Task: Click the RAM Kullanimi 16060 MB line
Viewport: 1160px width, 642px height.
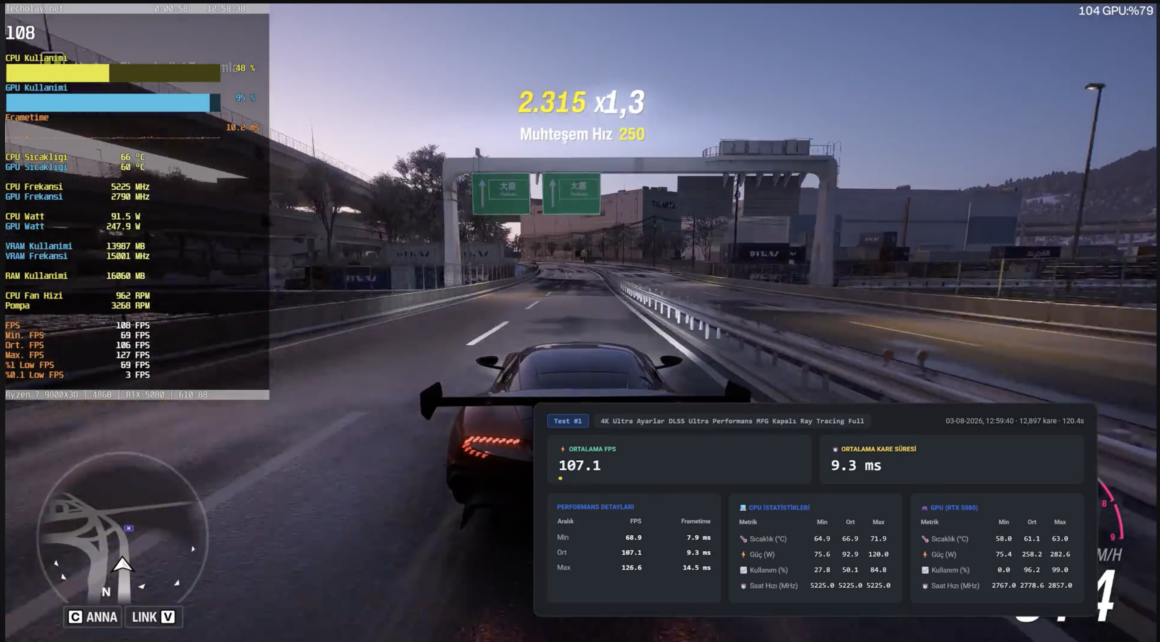Action: (x=75, y=276)
